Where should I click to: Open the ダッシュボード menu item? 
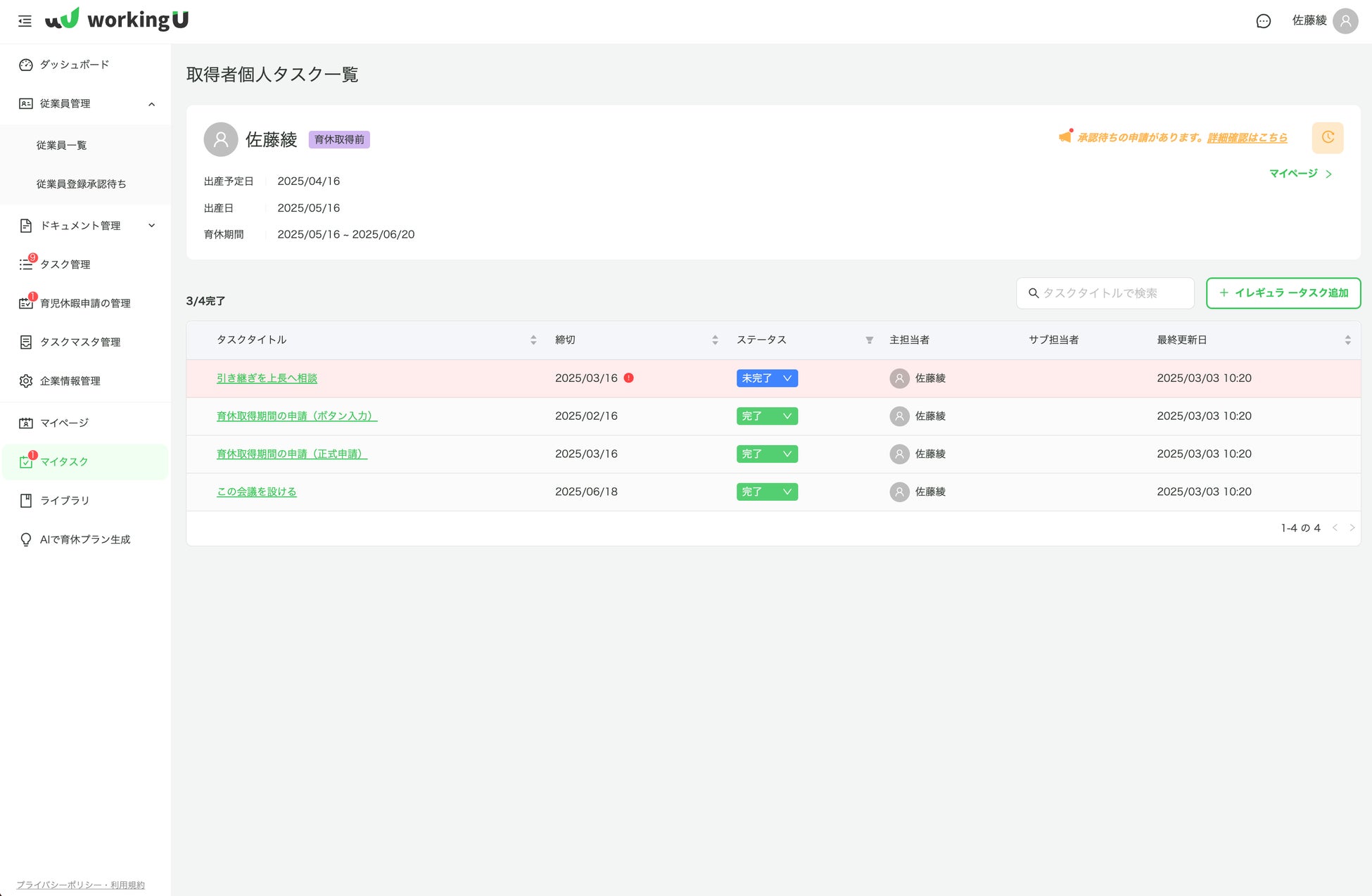point(74,65)
